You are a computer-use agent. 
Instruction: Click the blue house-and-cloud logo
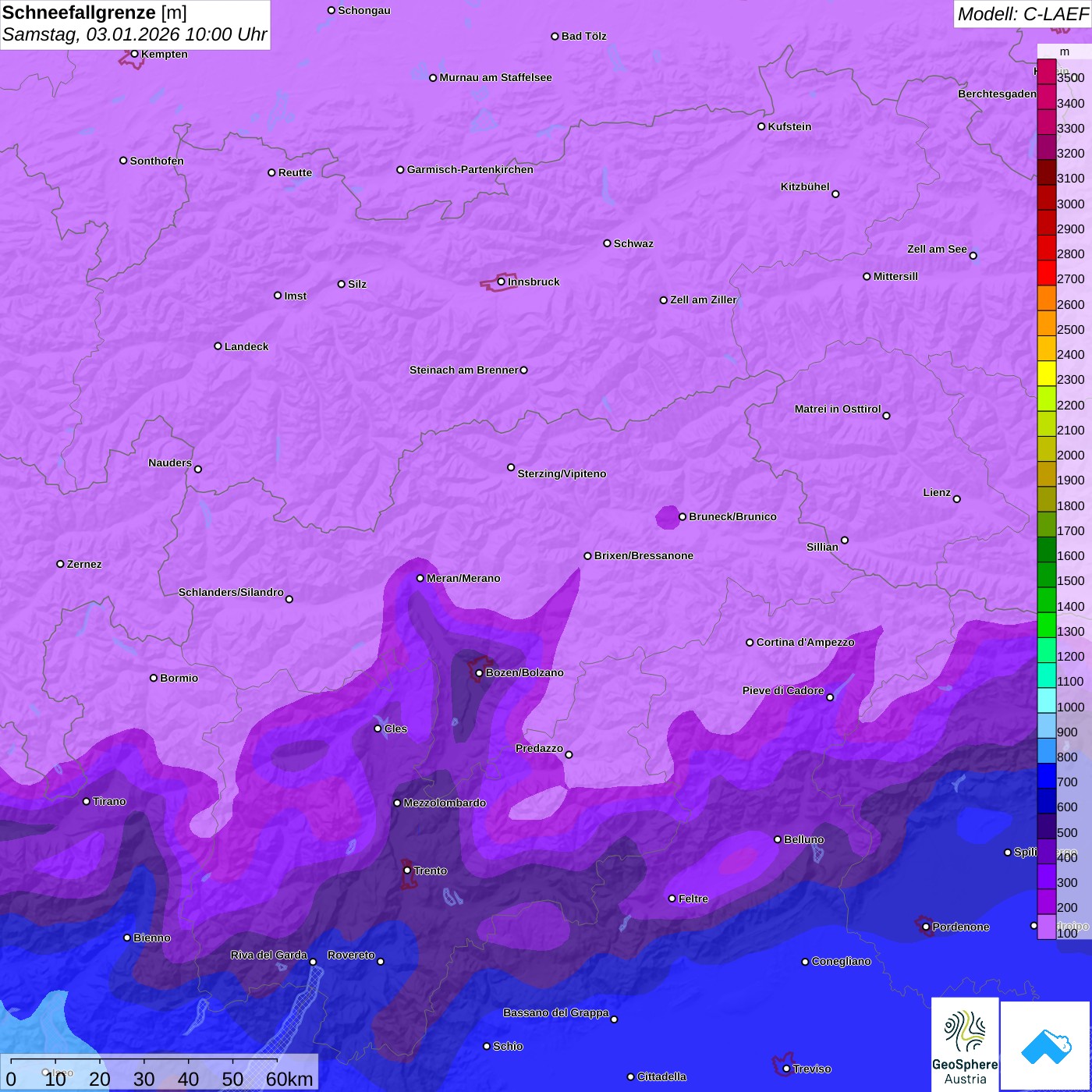pyautogui.click(x=1046, y=1046)
